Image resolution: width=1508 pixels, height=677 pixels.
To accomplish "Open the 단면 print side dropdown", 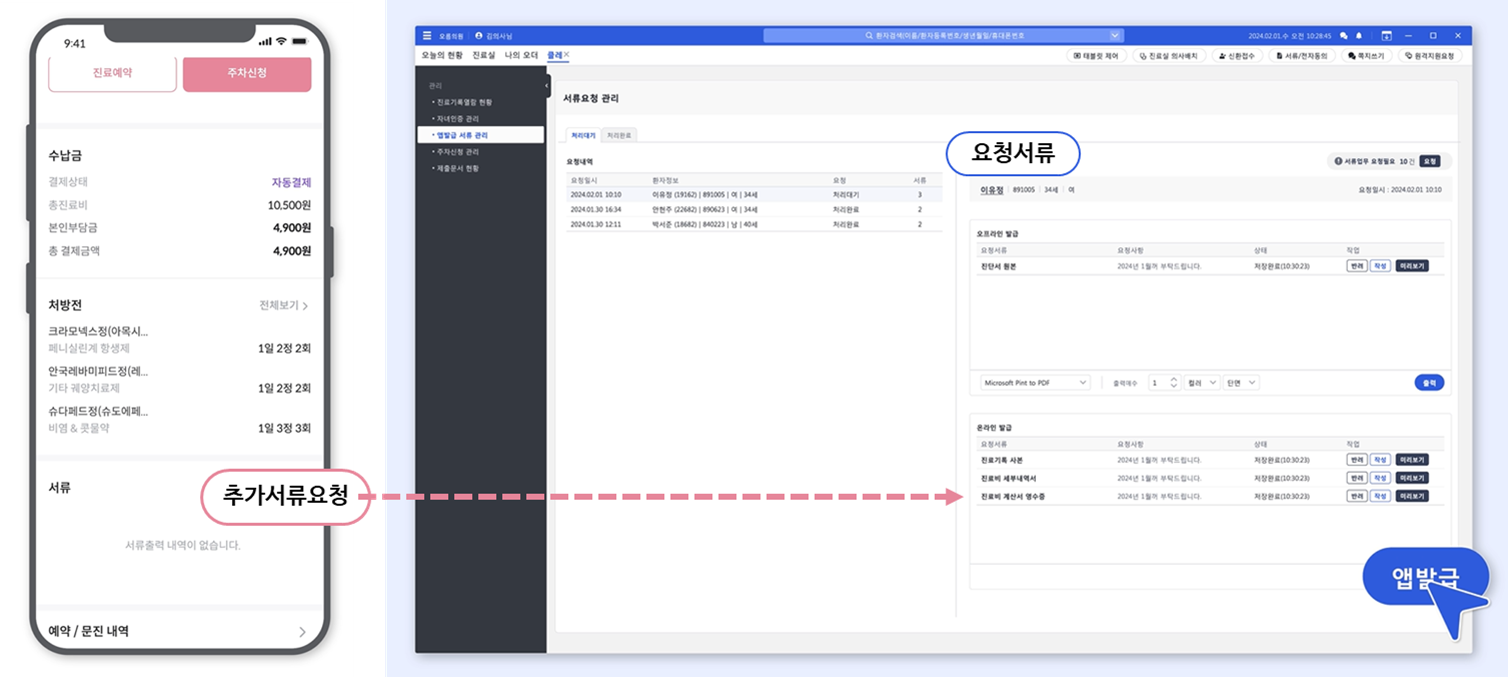I will [x=1242, y=382].
